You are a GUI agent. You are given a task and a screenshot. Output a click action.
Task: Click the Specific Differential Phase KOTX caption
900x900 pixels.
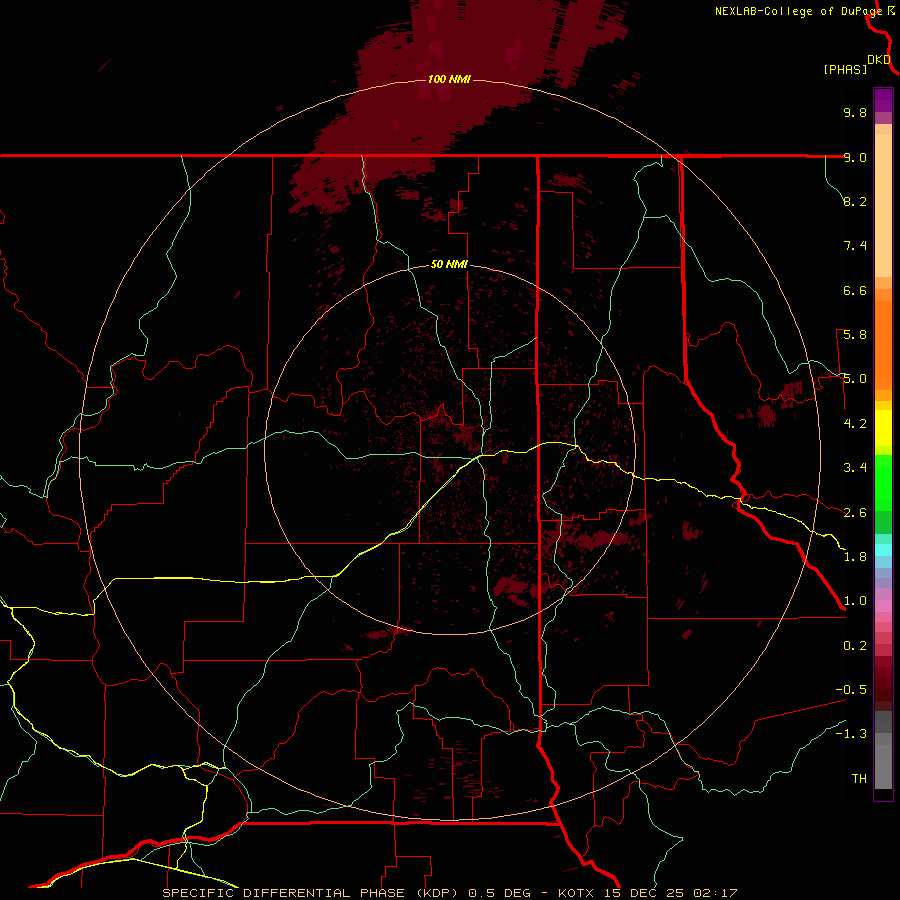point(449,893)
